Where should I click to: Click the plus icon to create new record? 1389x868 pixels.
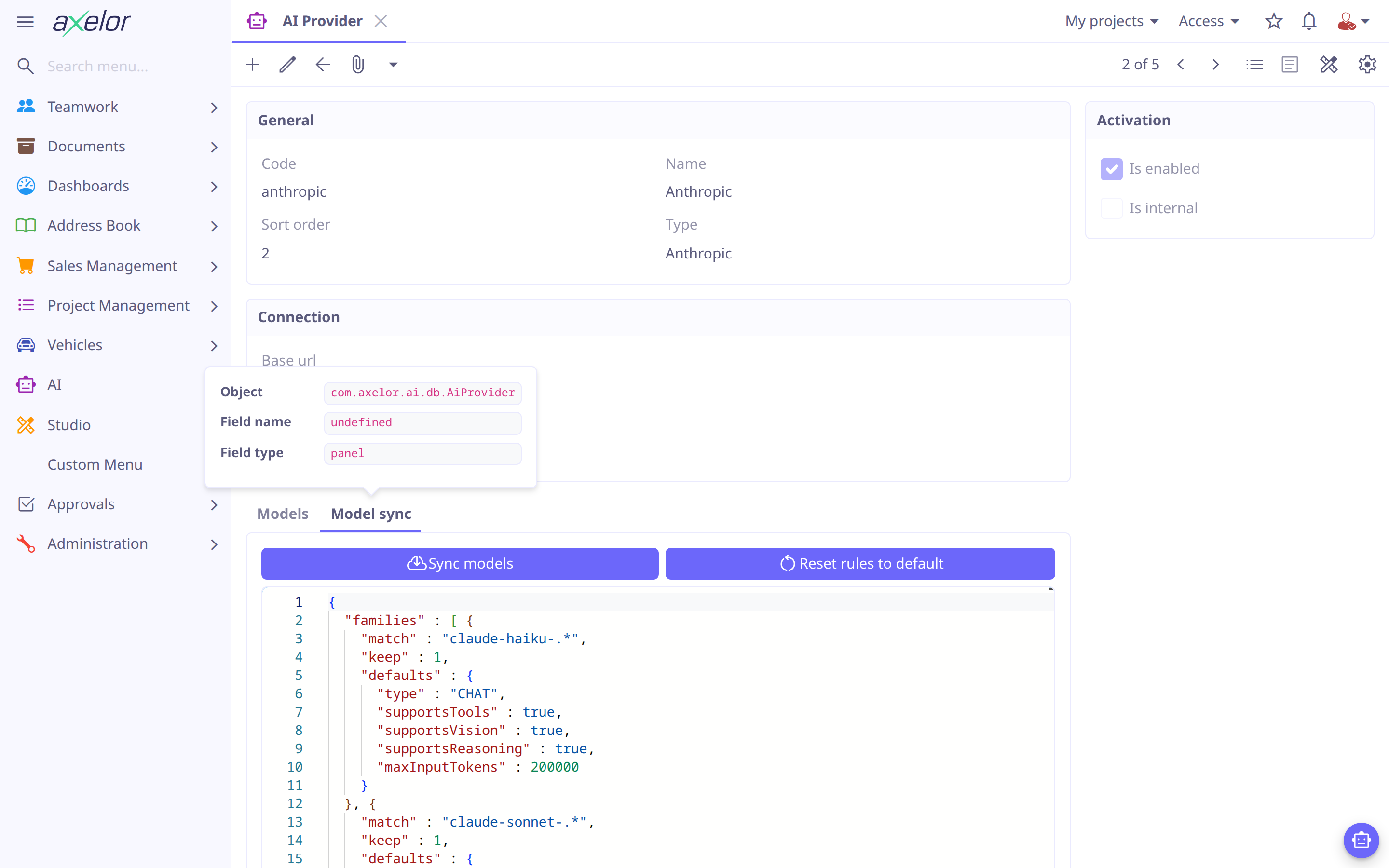click(253, 64)
